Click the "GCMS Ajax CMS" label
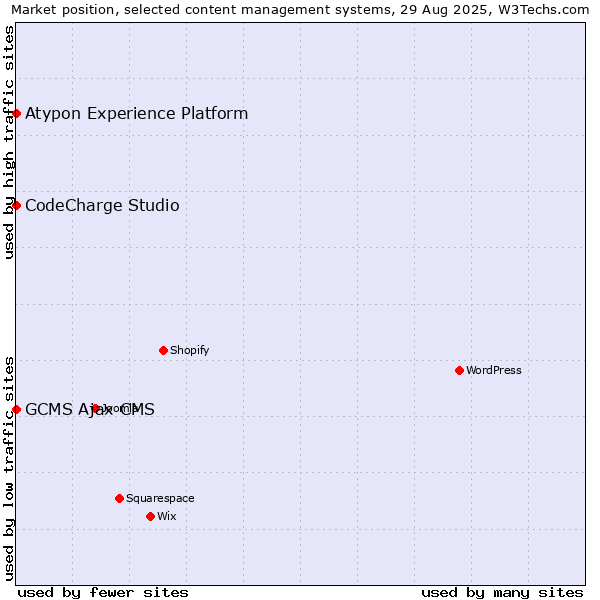 (x=90, y=409)
